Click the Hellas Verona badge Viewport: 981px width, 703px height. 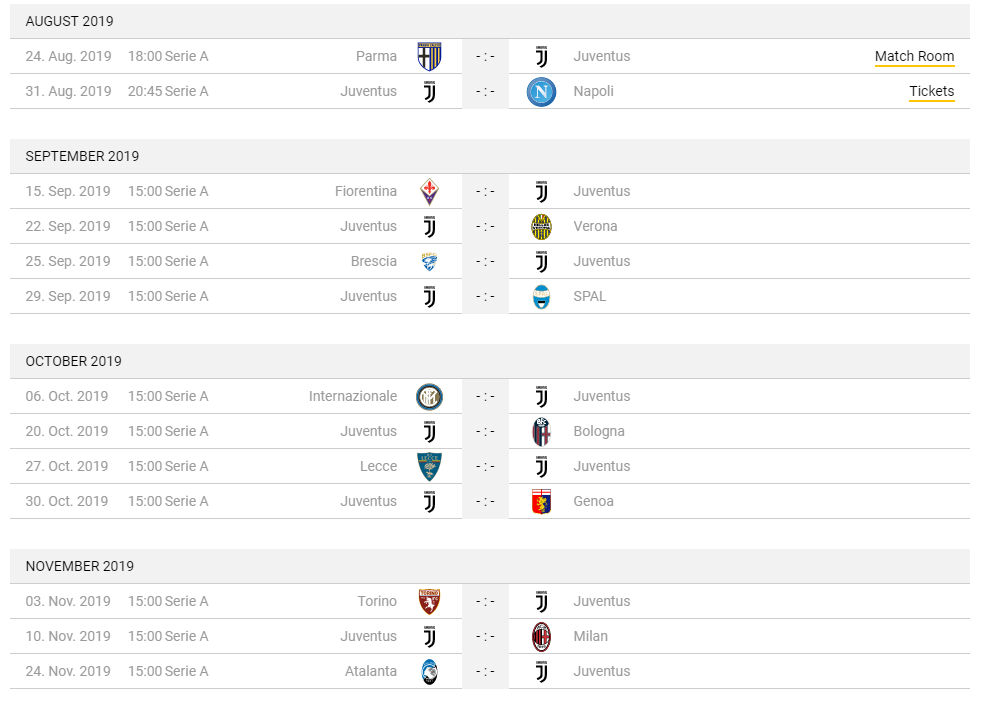(541, 226)
